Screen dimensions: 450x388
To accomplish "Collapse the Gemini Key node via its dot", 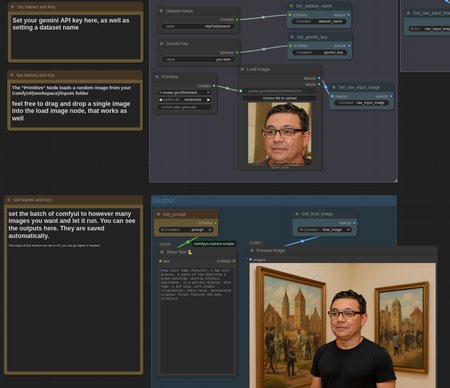I will click(162, 44).
